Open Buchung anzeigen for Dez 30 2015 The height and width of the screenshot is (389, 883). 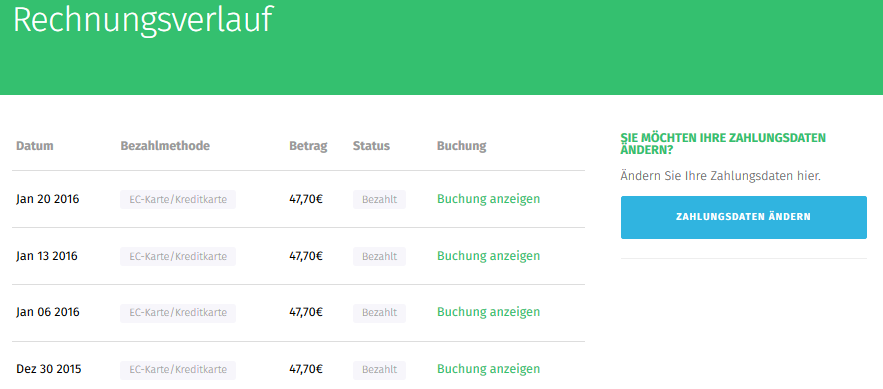[x=488, y=369]
